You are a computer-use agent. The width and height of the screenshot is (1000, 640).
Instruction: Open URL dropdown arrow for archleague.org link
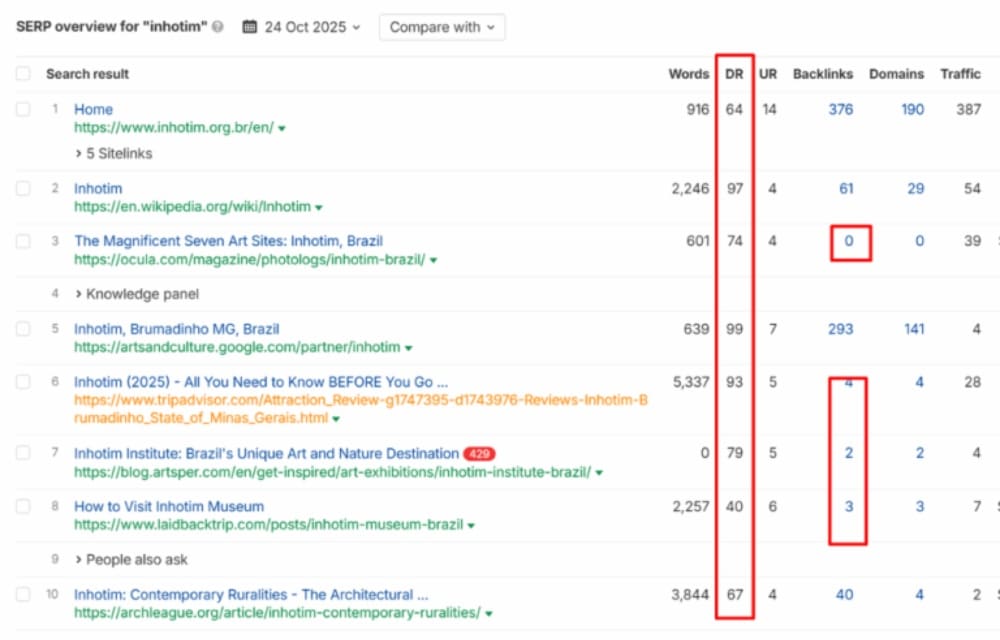[x=489, y=613]
